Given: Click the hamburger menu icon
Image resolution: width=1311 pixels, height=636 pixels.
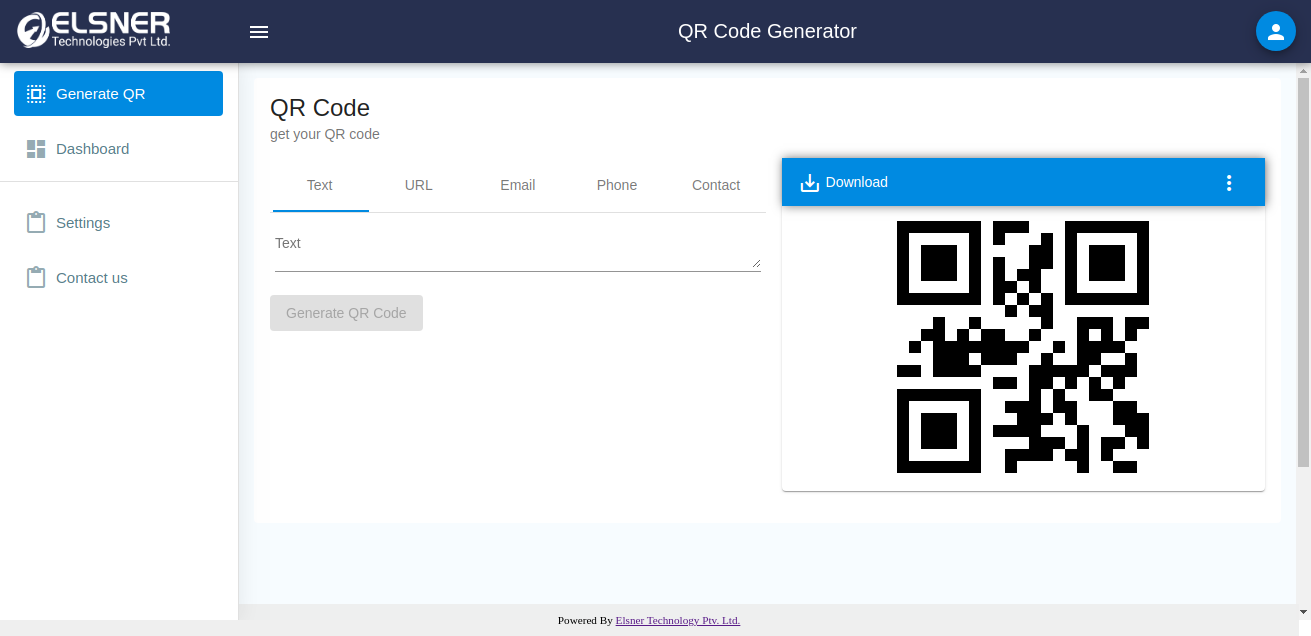Looking at the screenshot, I should [259, 32].
